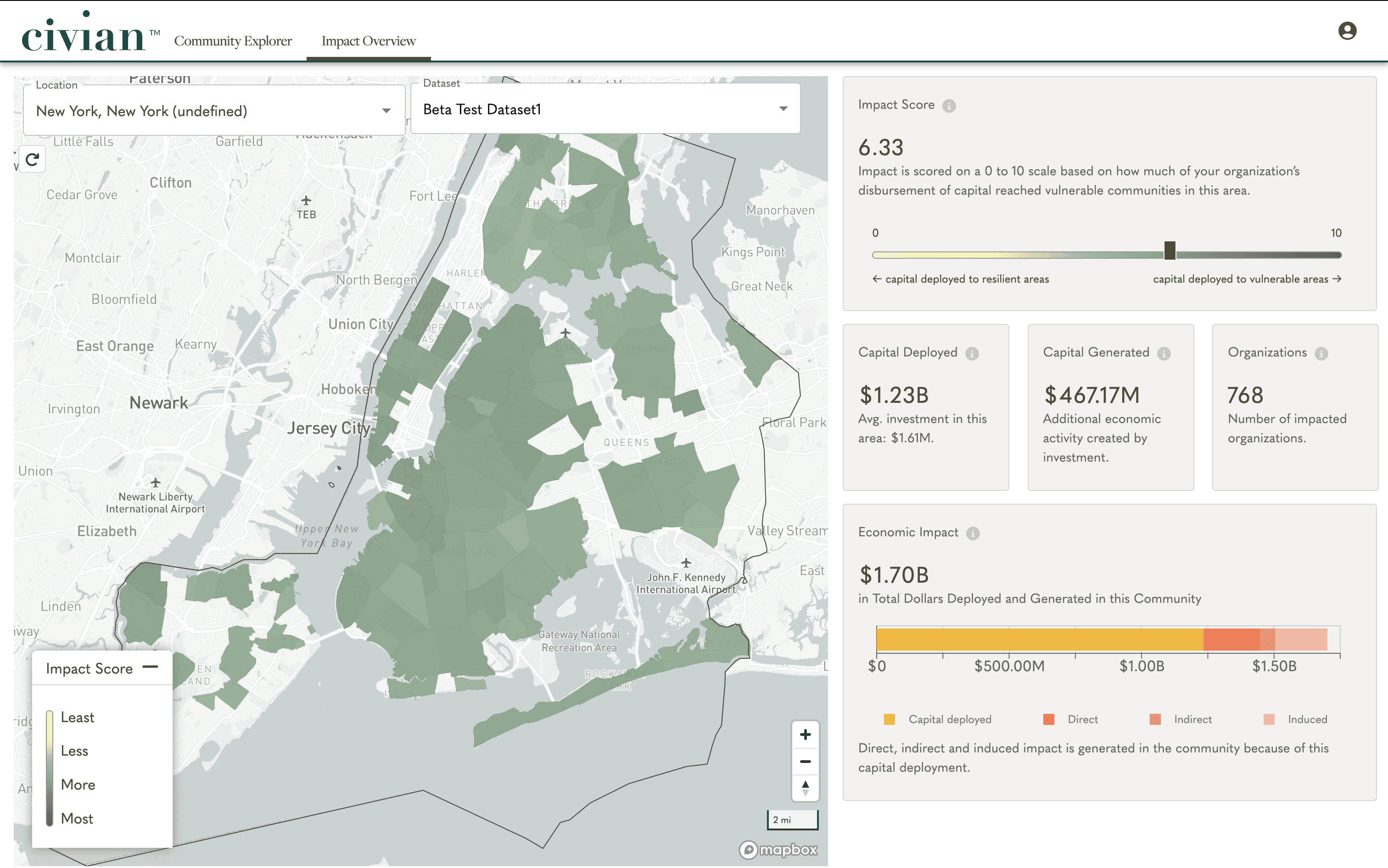This screenshot has width=1388, height=868.
Task: Click the 768 organizations value
Action: tap(1245, 395)
